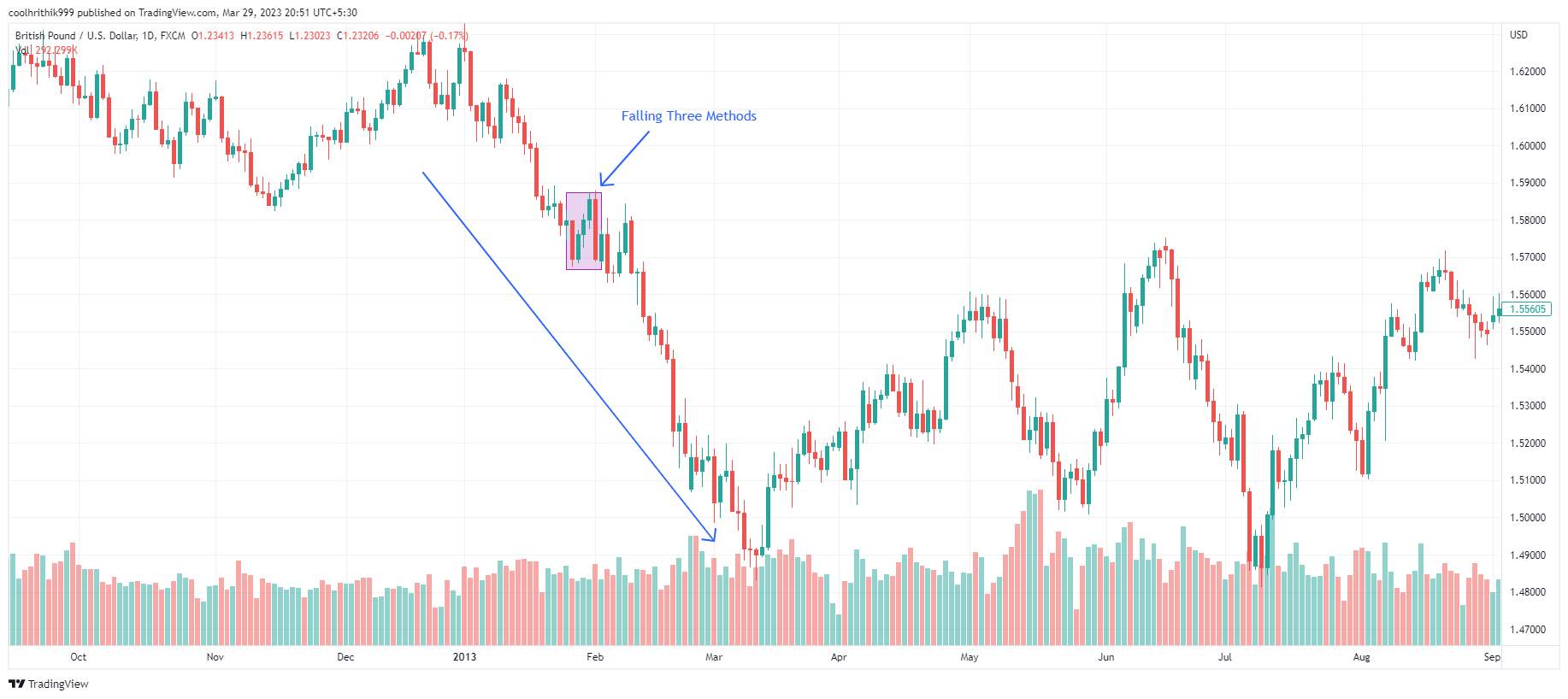Screen dimensions: 1568x699
Task: Select the Oct label on time axis
Action: point(78,657)
